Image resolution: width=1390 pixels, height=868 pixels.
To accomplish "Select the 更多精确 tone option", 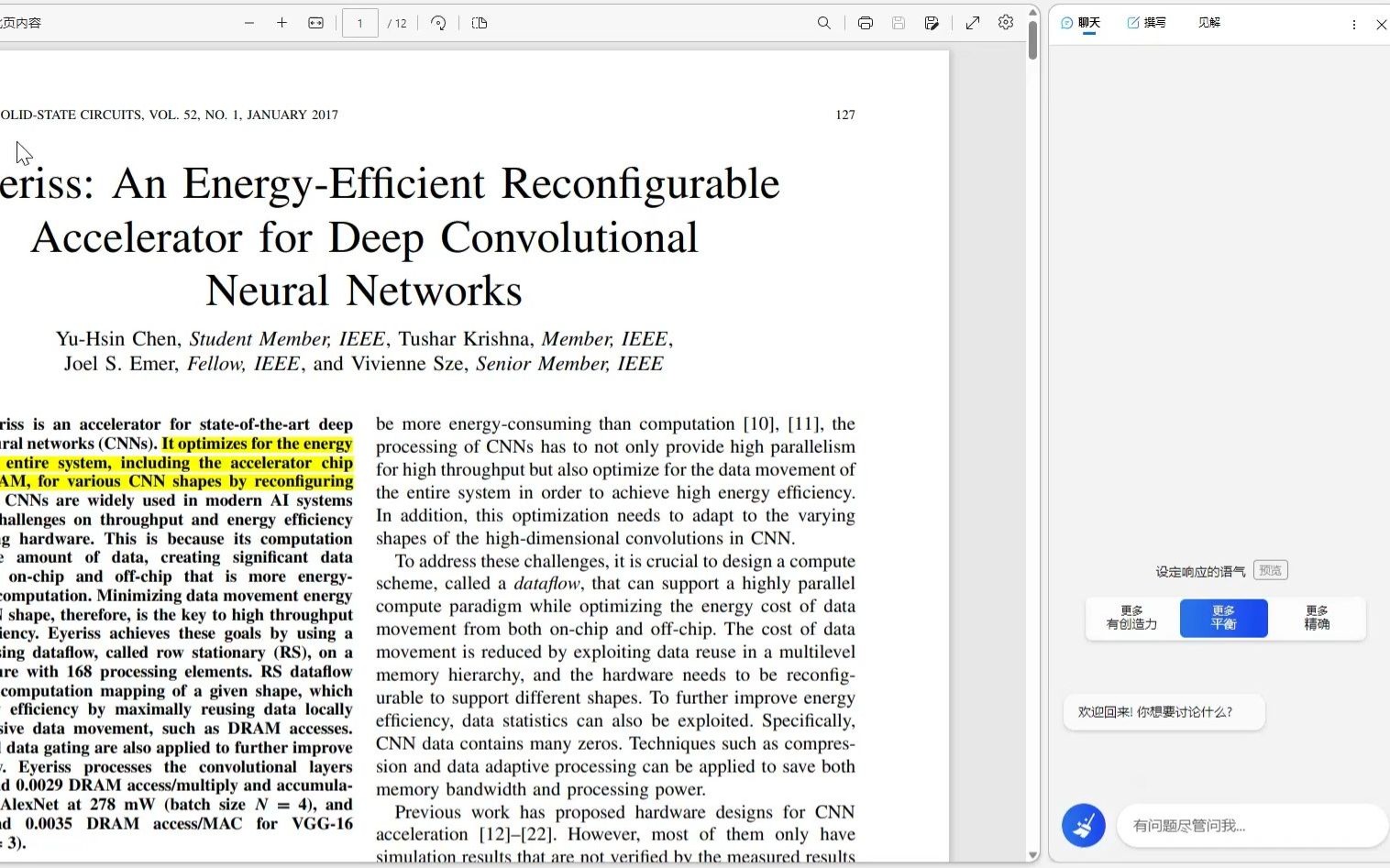I will coord(1318,618).
